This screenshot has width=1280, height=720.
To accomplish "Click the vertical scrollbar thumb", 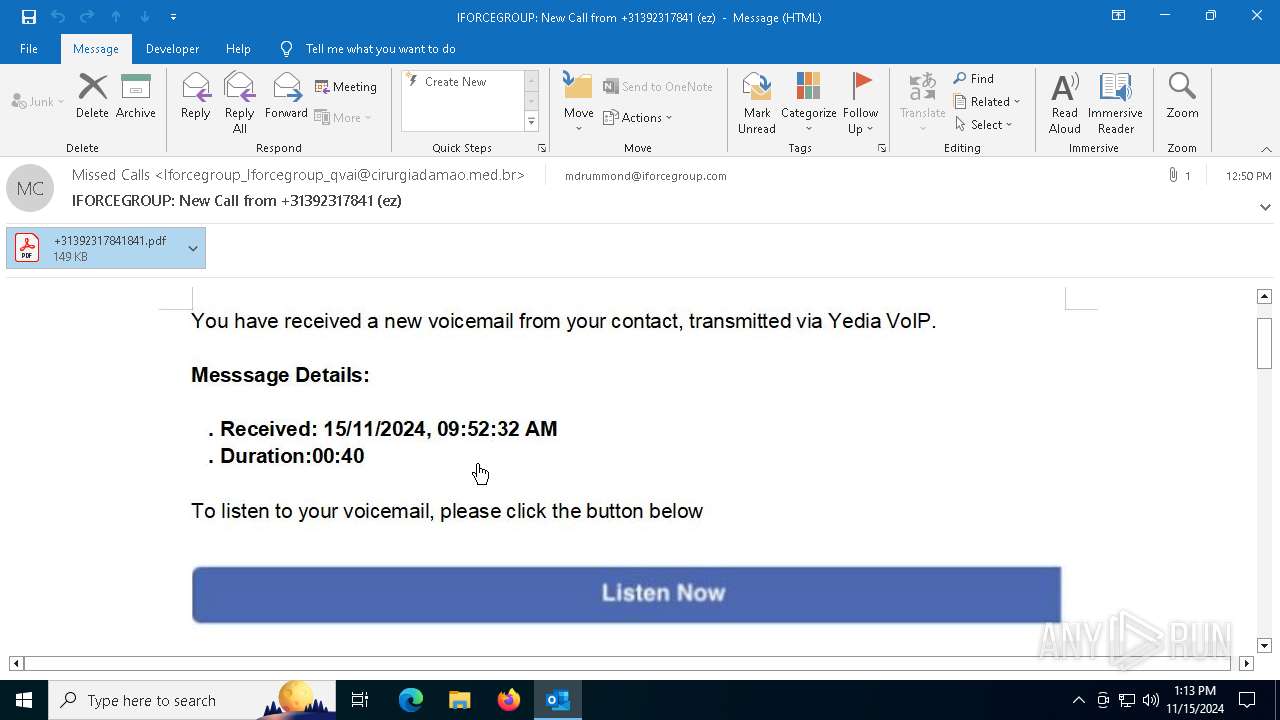I will point(1264,343).
